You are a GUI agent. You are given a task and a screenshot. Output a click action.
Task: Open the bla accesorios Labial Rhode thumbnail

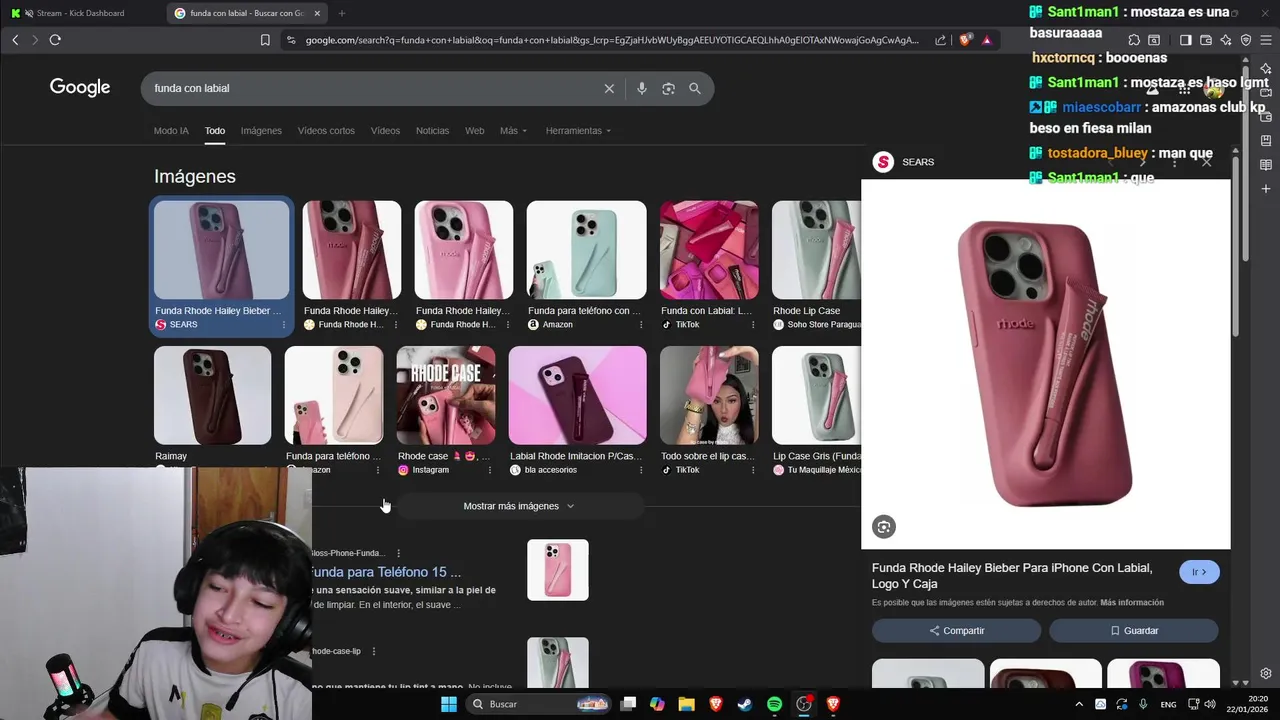577,395
